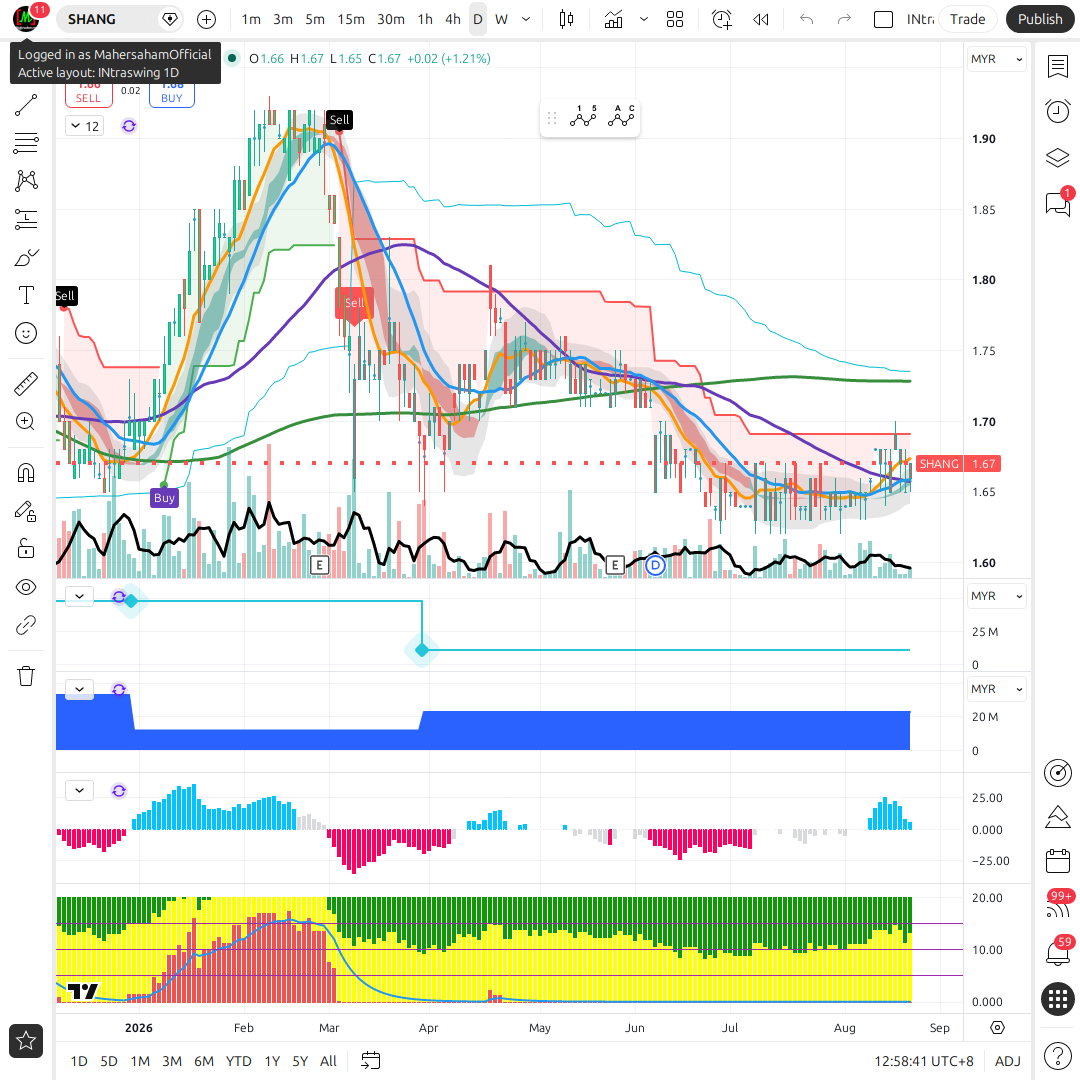Select the 15m timeframe
This screenshot has height=1080, width=1080.
coord(351,19)
